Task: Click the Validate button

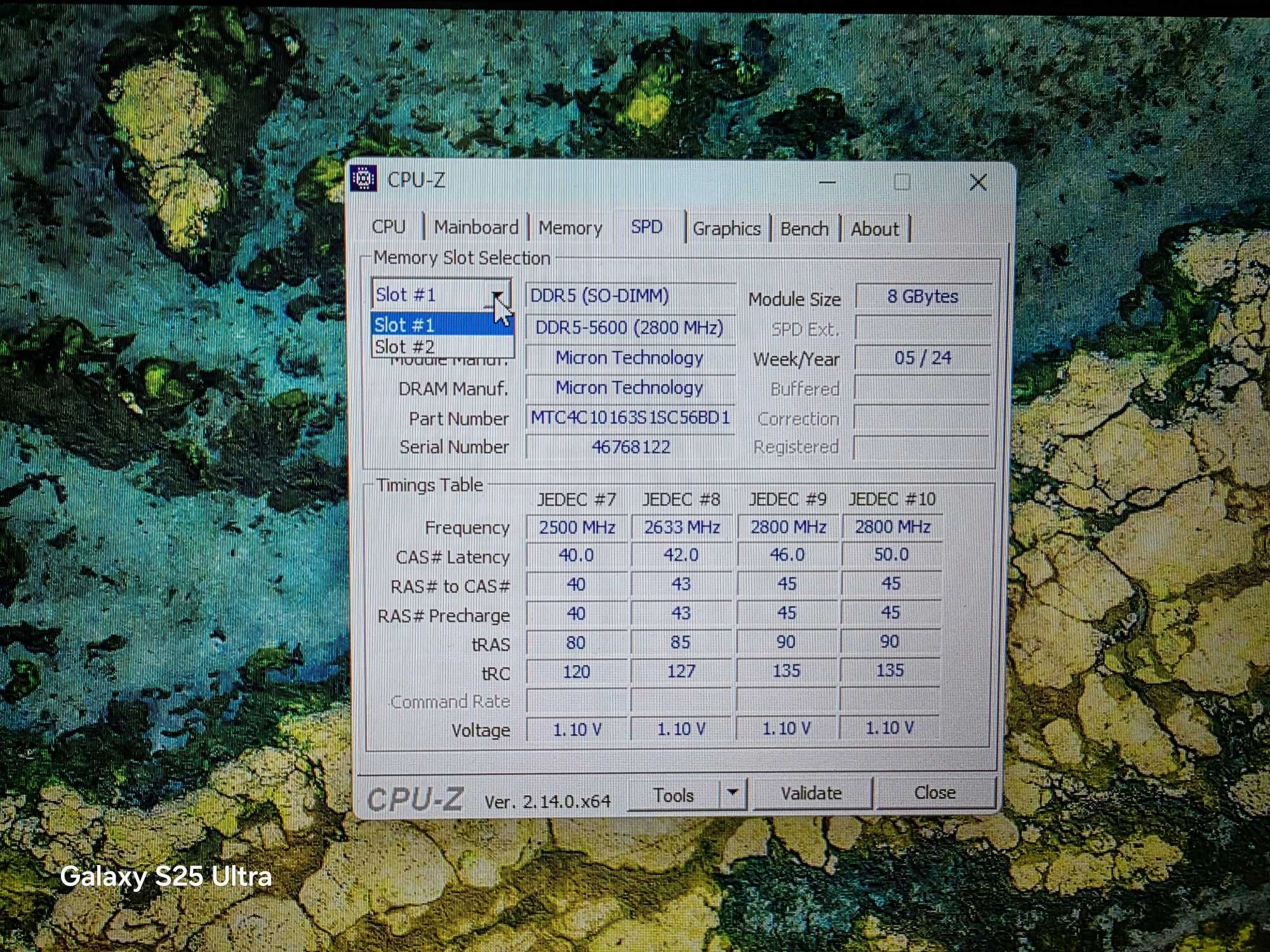Action: (811, 793)
